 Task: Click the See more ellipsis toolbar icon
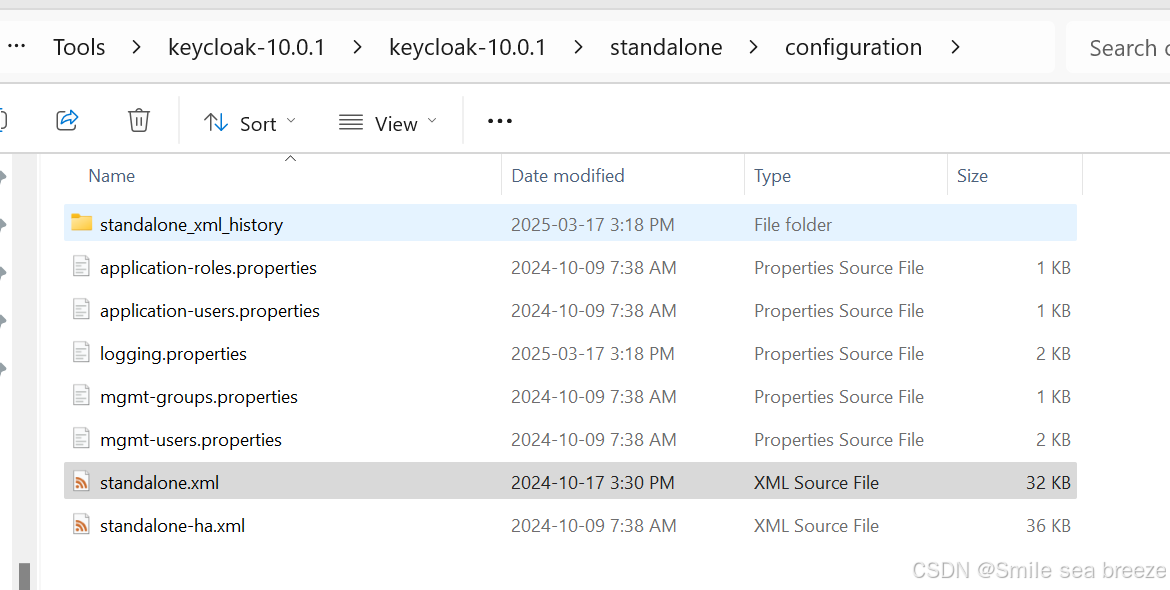(499, 121)
